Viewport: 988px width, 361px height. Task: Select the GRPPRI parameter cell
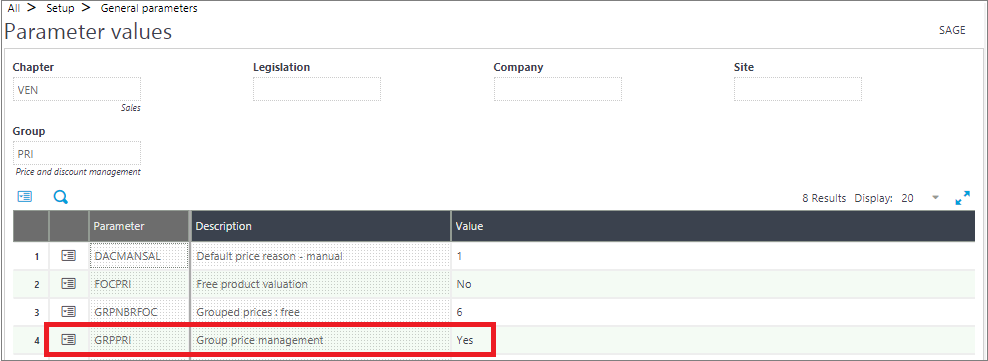point(139,340)
